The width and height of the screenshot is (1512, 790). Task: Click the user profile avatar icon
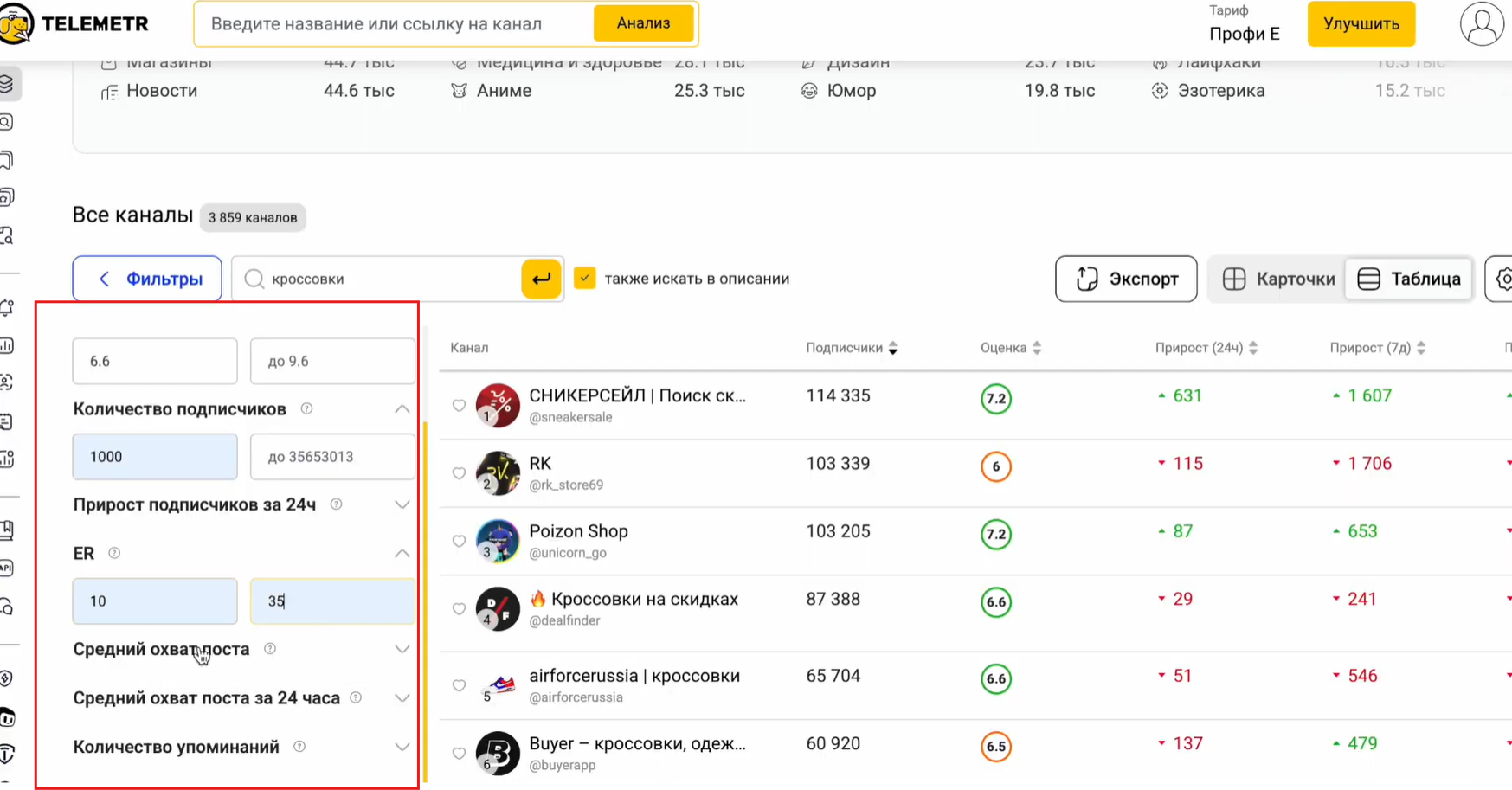1481,24
